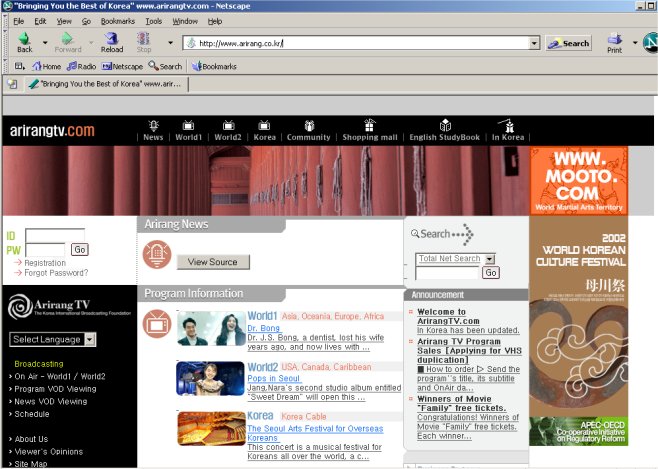Image resolution: width=658 pixels, height=469 pixels.
Task: Open the Forgot Password? link
Action: click(56, 273)
